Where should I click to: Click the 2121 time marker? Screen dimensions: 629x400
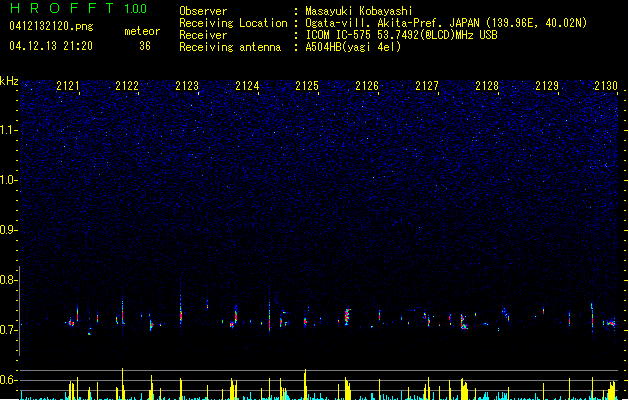[68, 86]
